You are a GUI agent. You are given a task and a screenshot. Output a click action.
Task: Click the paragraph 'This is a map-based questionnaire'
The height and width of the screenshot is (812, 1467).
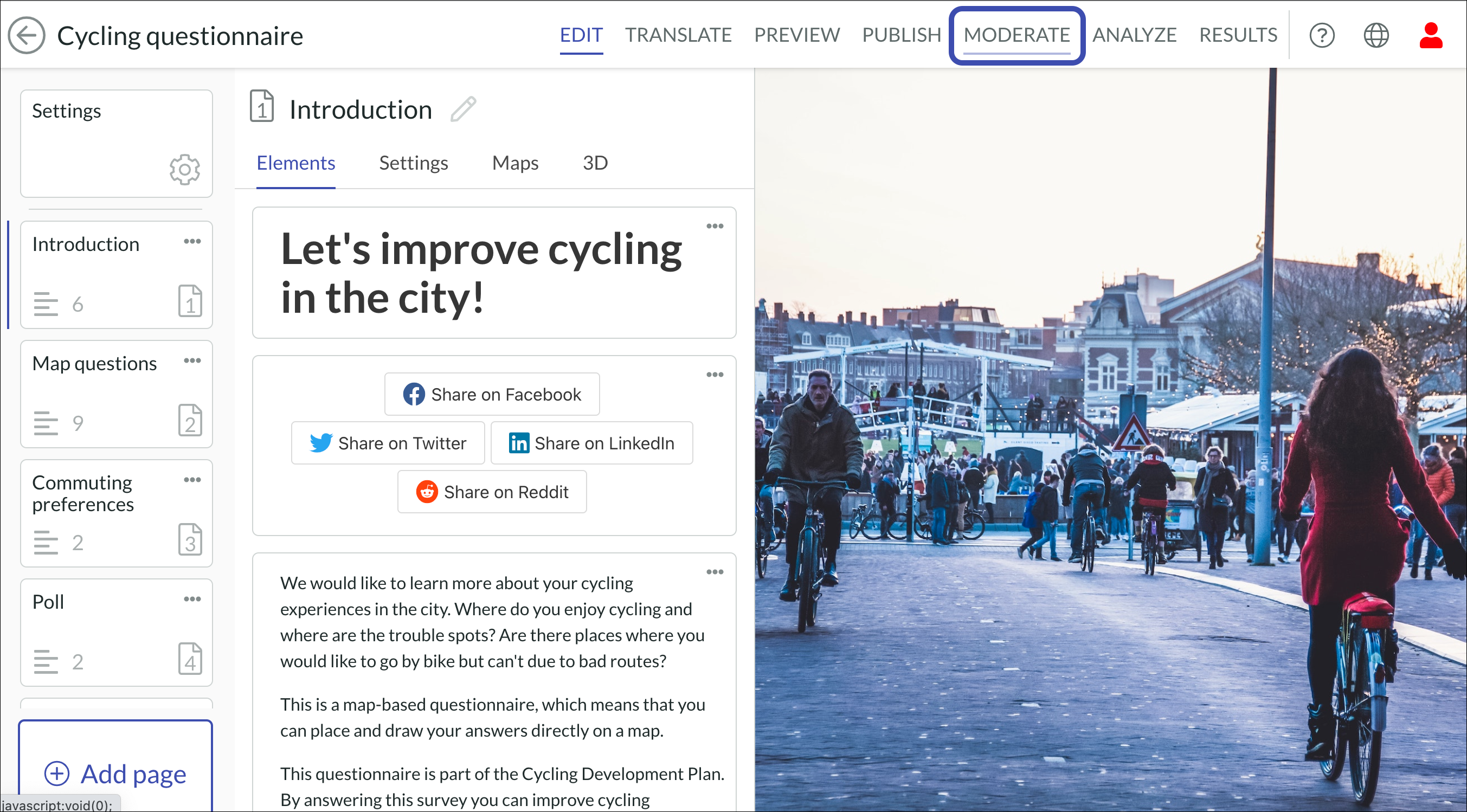click(x=492, y=718)
